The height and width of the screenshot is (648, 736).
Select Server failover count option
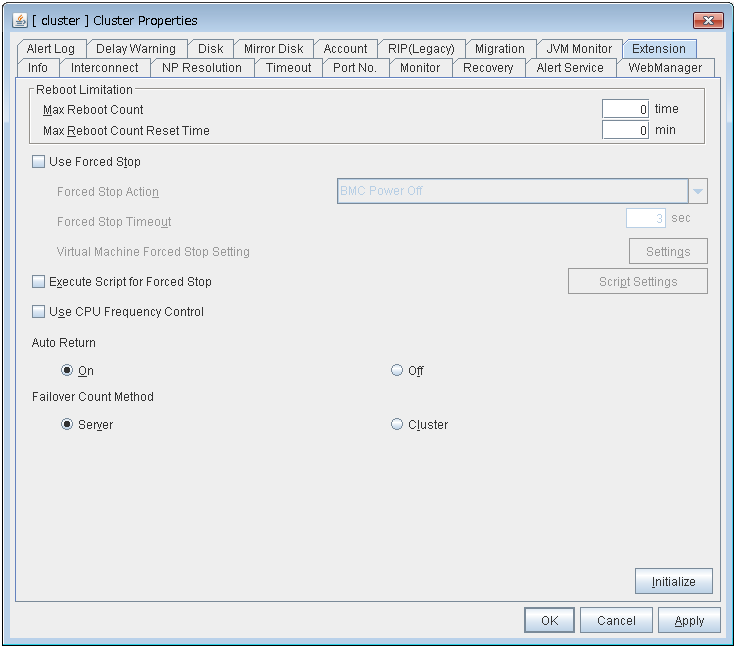coord(67,424)
